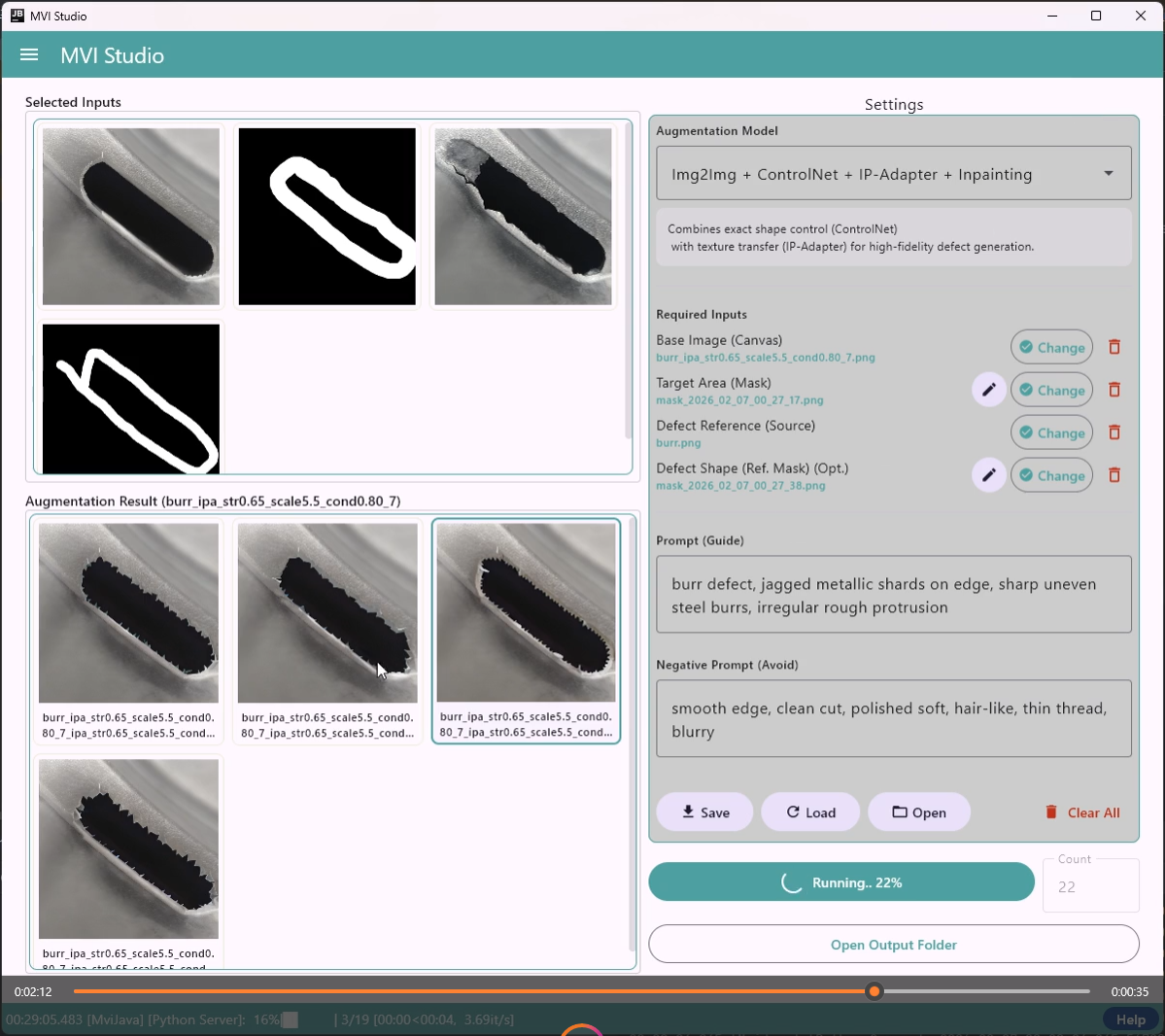Delete the Base Image (Canvas) input
1165x1036 pixels.
coord(1114,347)
